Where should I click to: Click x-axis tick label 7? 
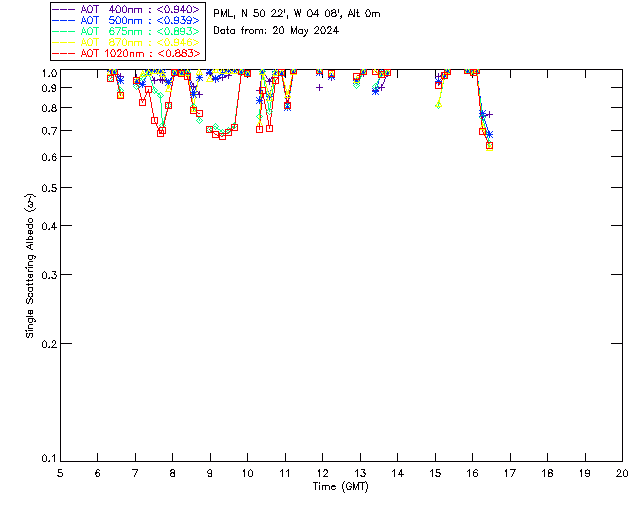(x=135, y=473)
